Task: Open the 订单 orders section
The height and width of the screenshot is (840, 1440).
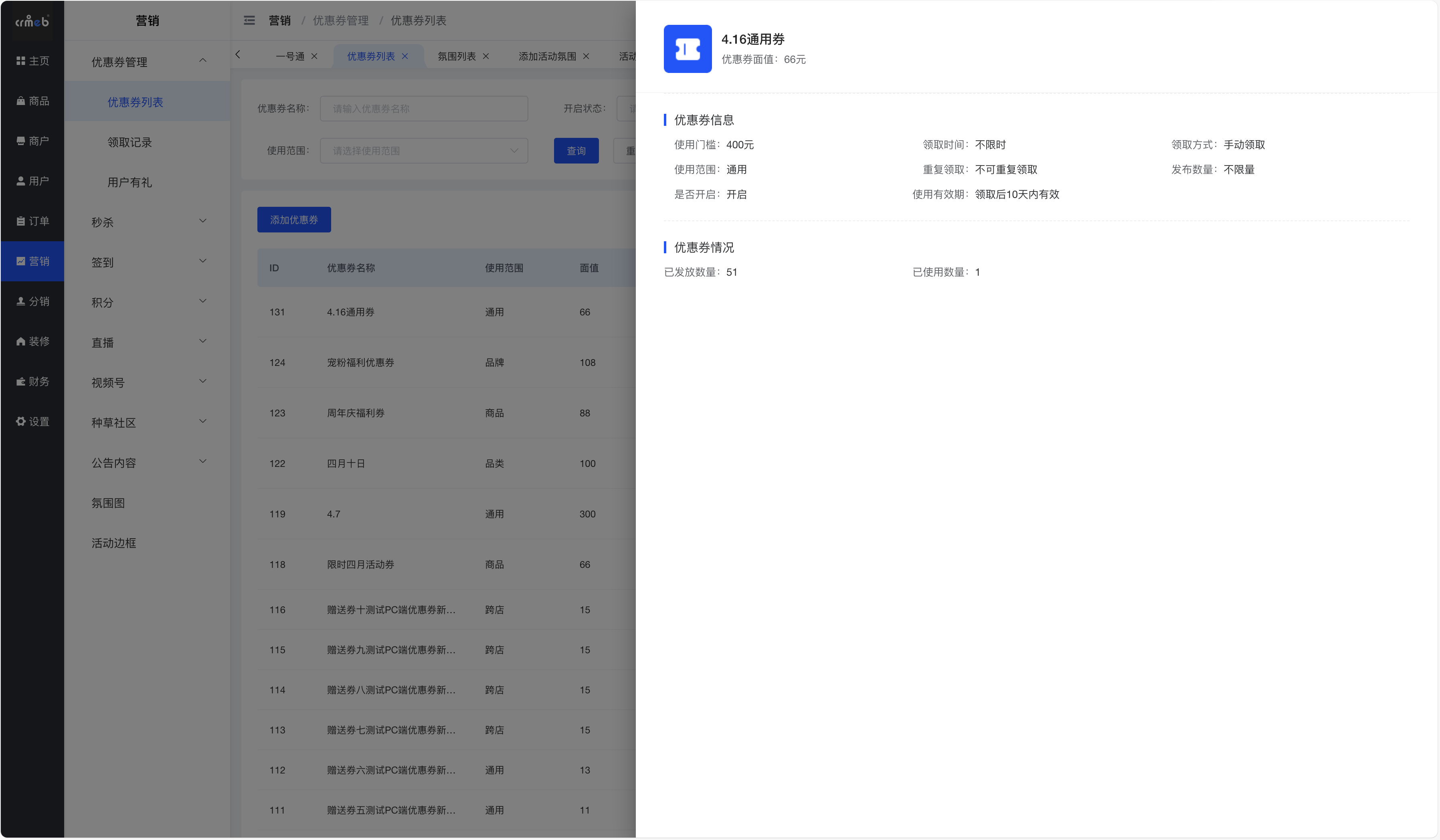Action: 32,220
